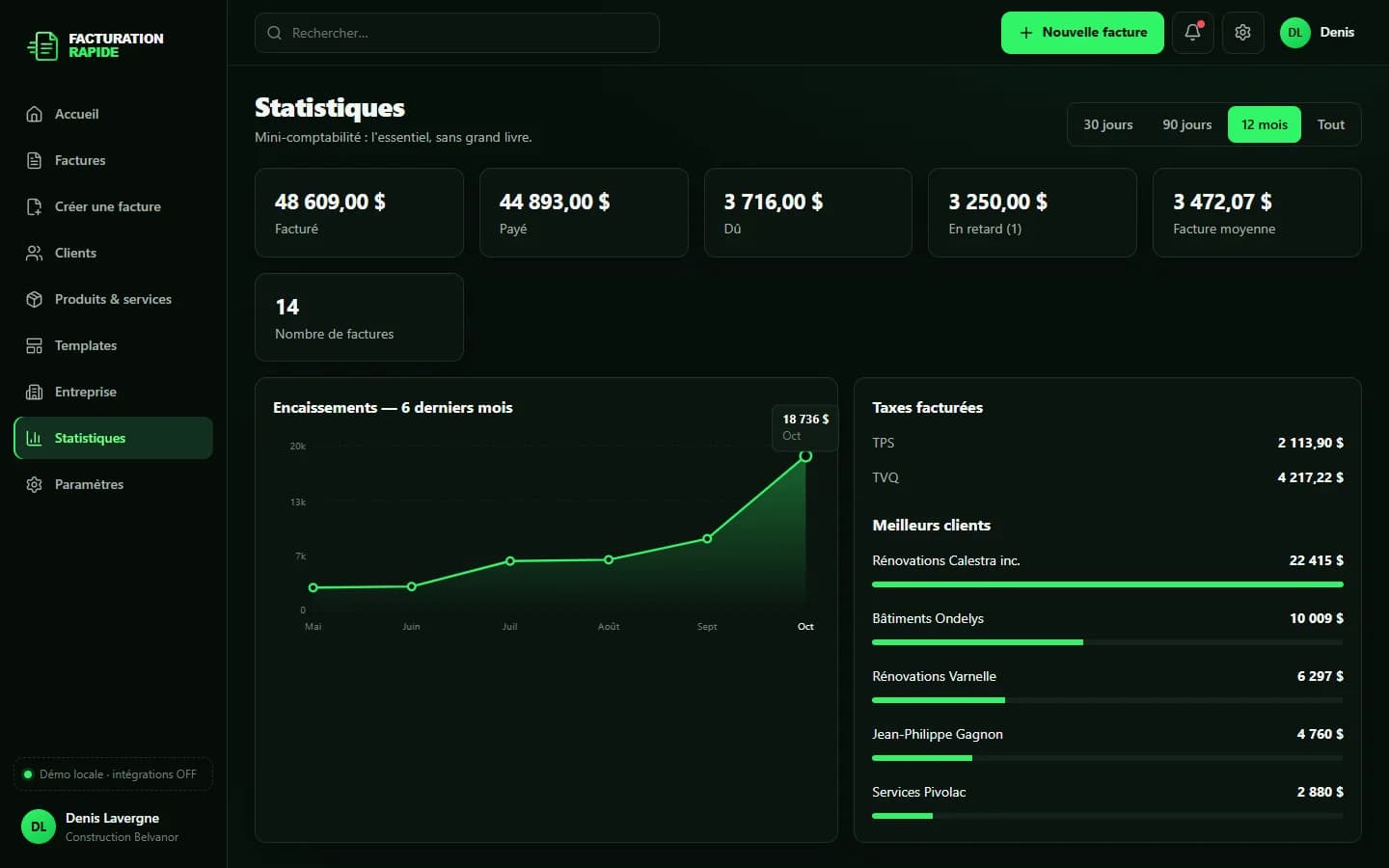Viewport: 1389px width, 868px height.
Task: Click the Construction Belvanor company text
Action: coord(122,837)
